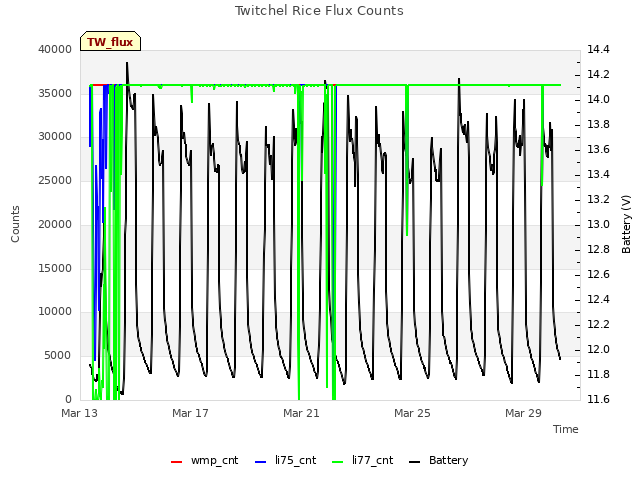
Task: Click the 11.6 battery axis label
Action: coord(598,399)
